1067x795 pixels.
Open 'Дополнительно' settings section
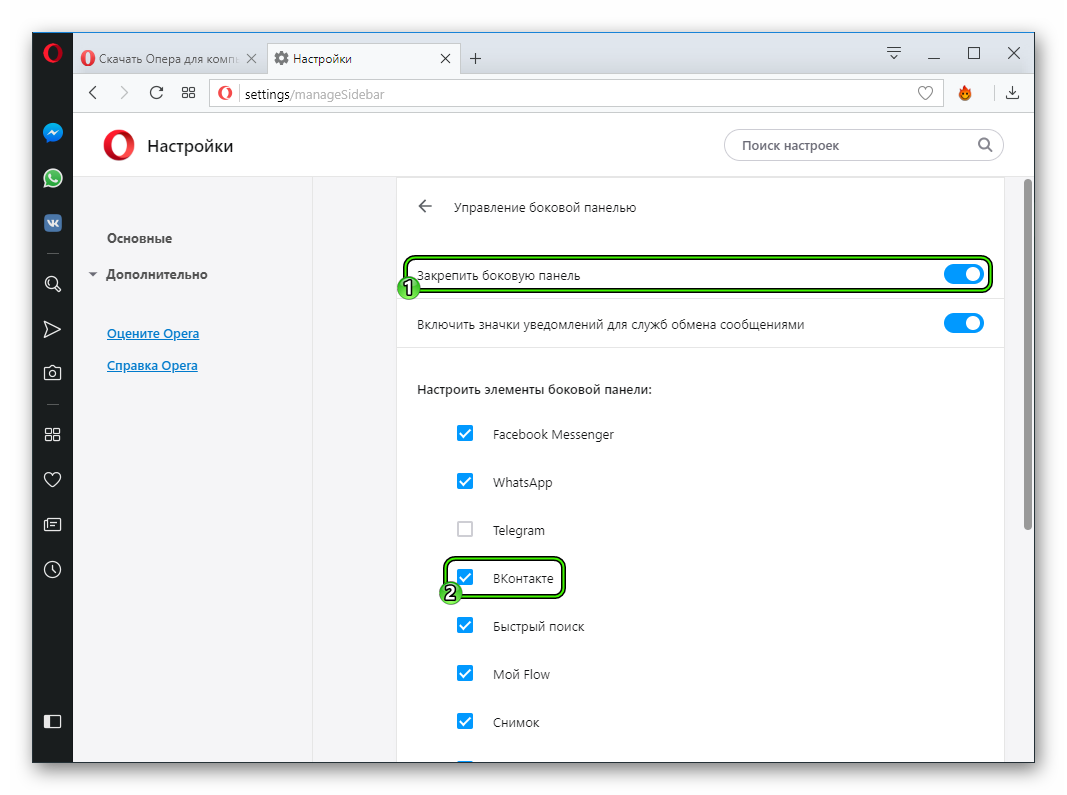pyautogui.click(x=157, y=274)
